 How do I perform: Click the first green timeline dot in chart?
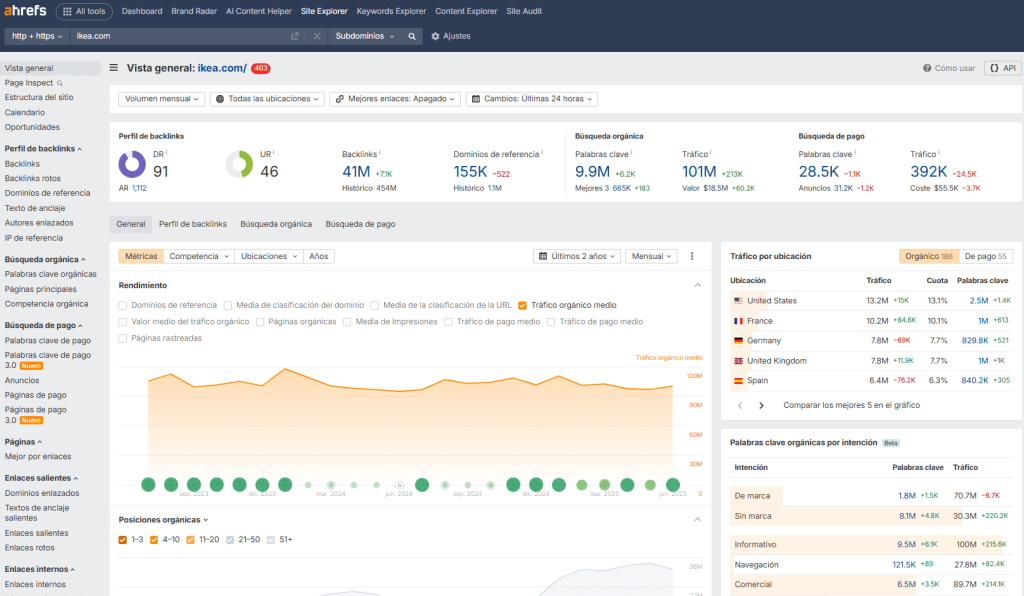148,484
